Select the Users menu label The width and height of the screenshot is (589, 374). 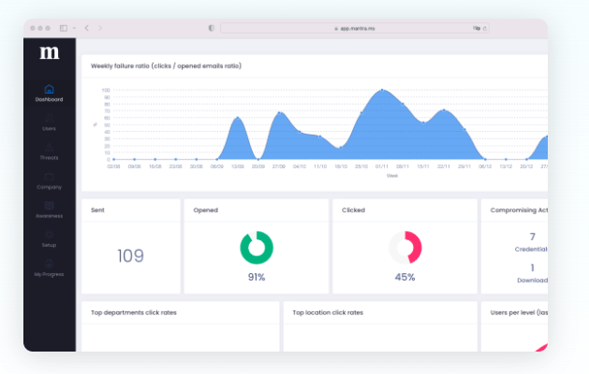[x=49, y=129]
